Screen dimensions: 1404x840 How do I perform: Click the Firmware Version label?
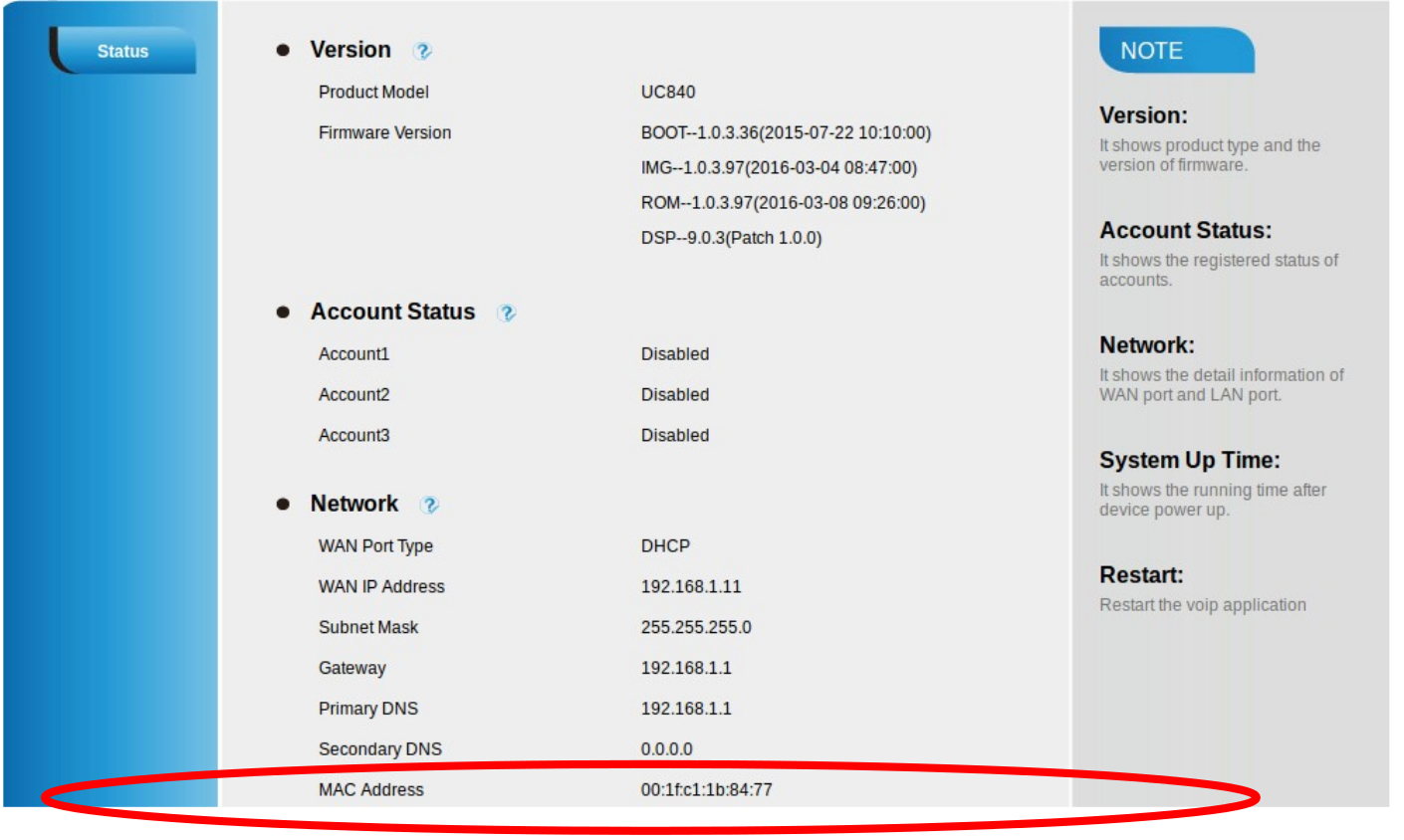pyautogui.click(x=384, y=132)
